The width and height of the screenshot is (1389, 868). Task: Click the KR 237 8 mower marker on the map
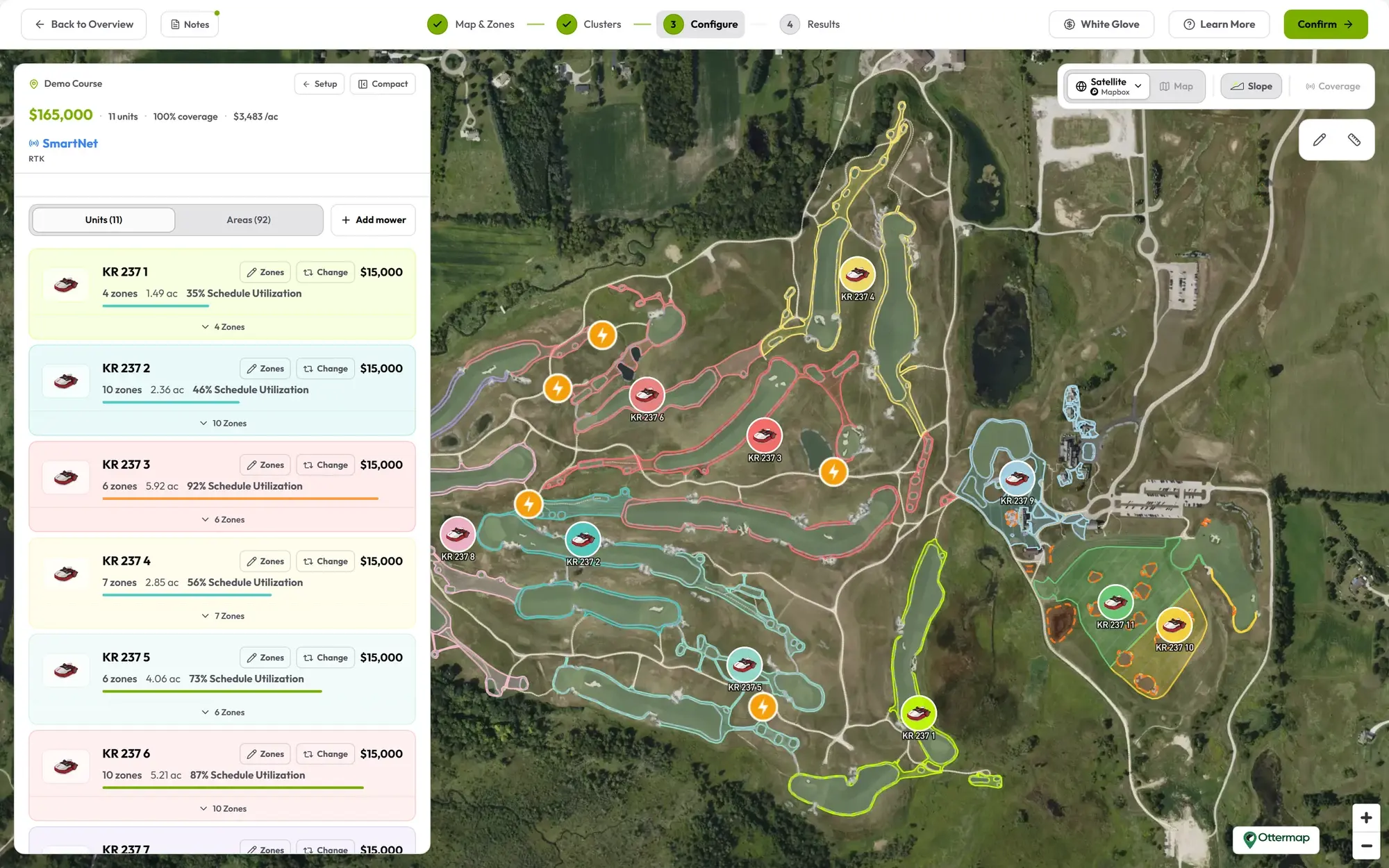(458, 534)
